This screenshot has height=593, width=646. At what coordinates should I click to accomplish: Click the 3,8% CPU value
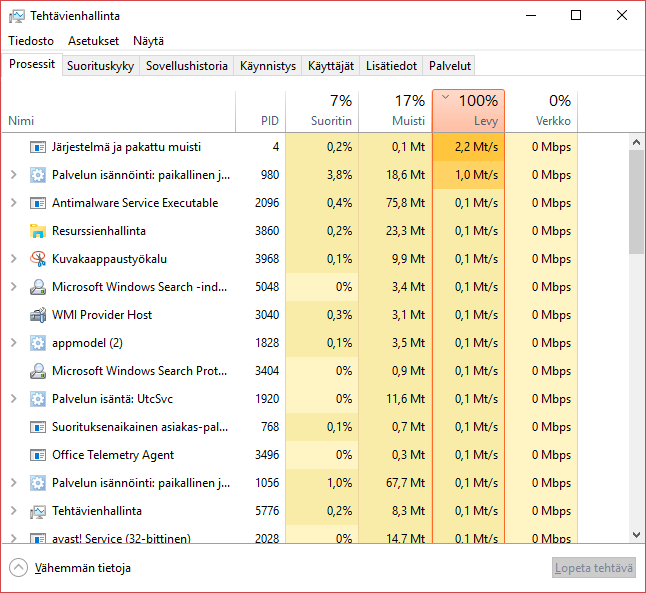(339, 175)
